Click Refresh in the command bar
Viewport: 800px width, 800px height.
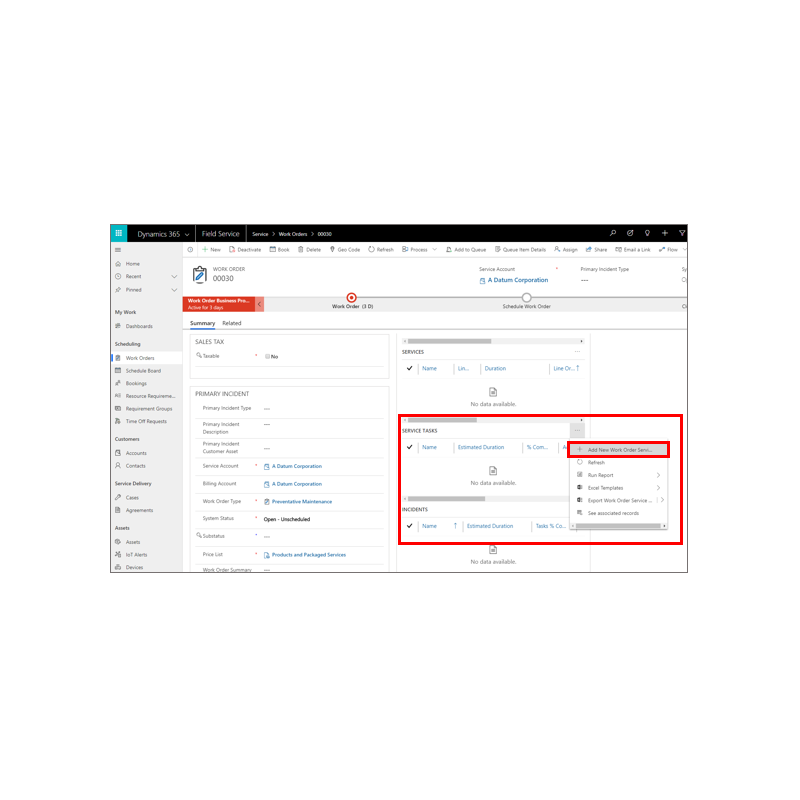381,249
